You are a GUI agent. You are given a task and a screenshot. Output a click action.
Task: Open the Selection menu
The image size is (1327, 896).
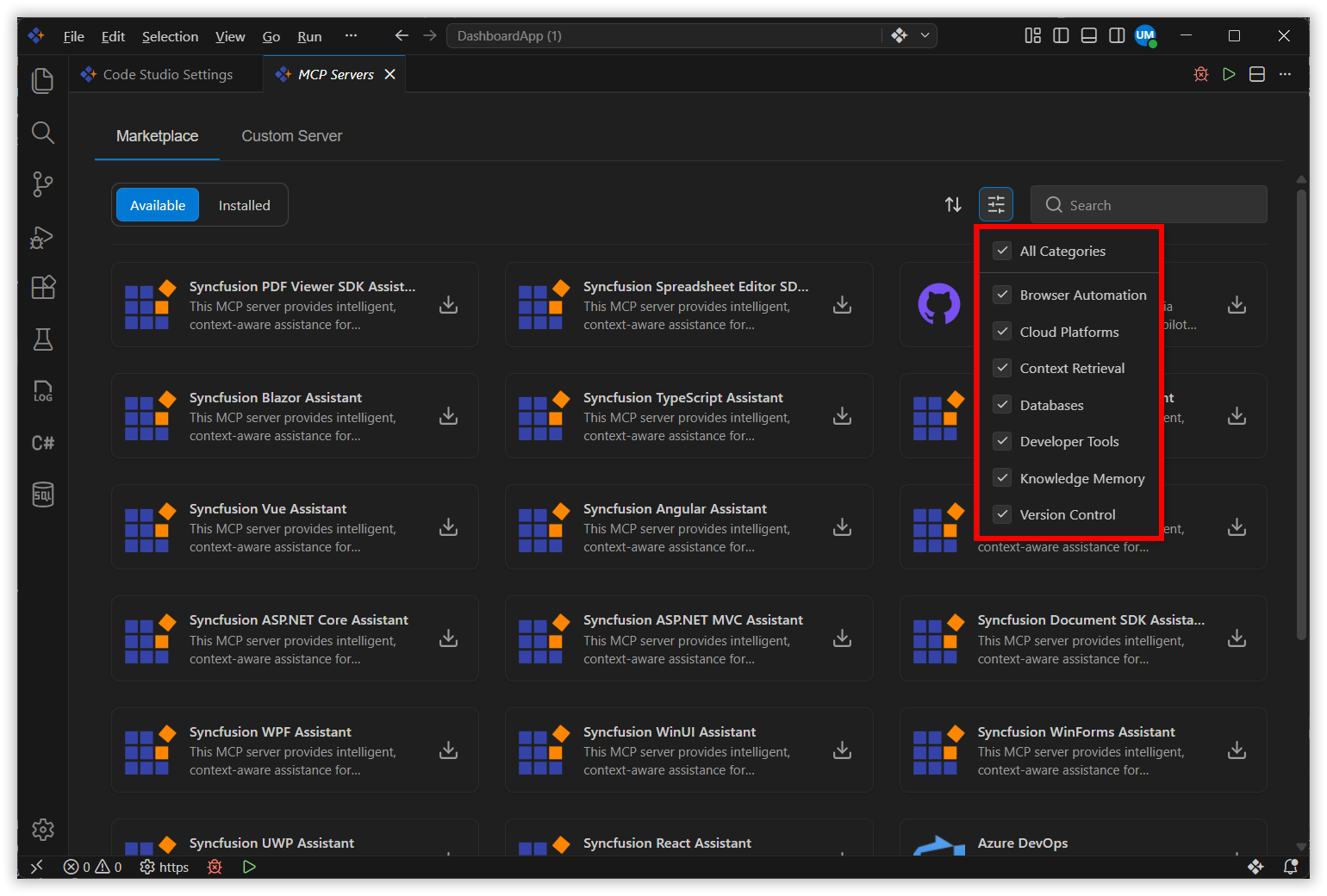(170, 36)
